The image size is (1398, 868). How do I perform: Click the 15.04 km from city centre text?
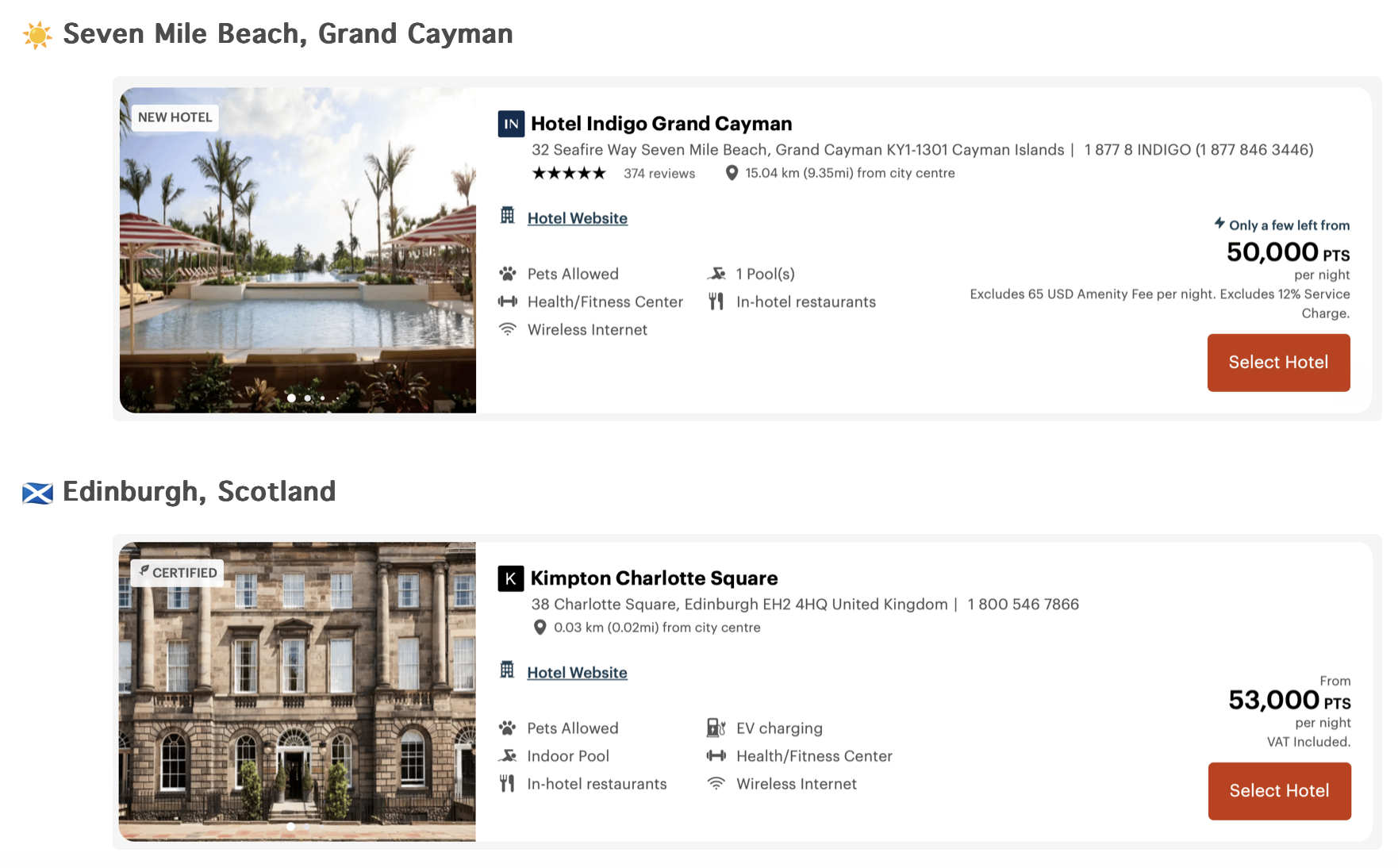[850, 174]
